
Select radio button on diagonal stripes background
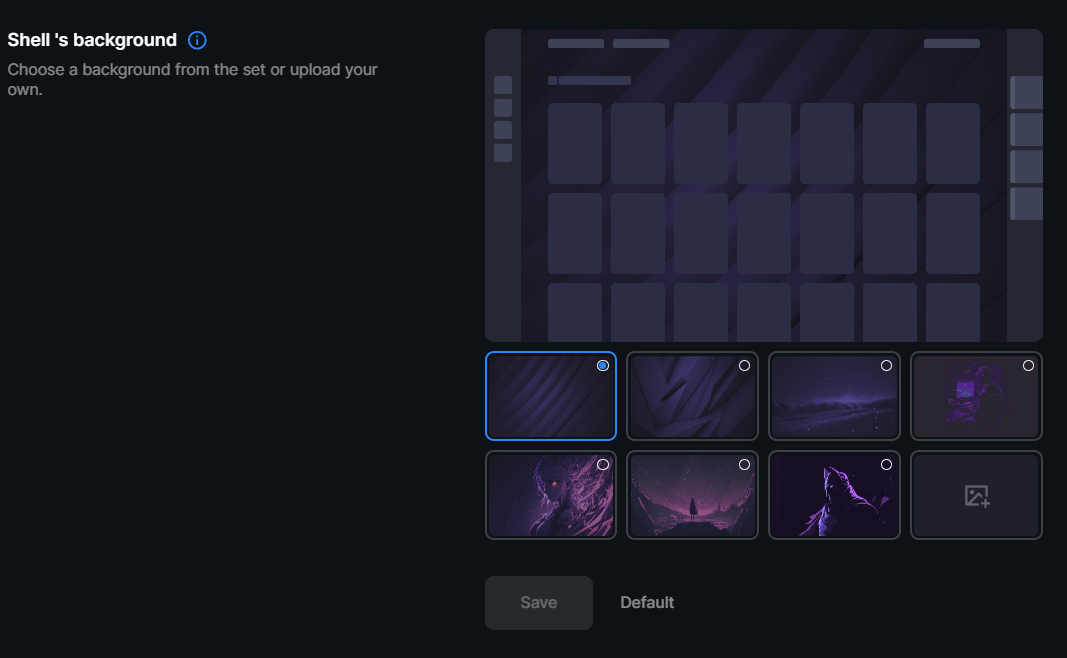click(603, 366)
